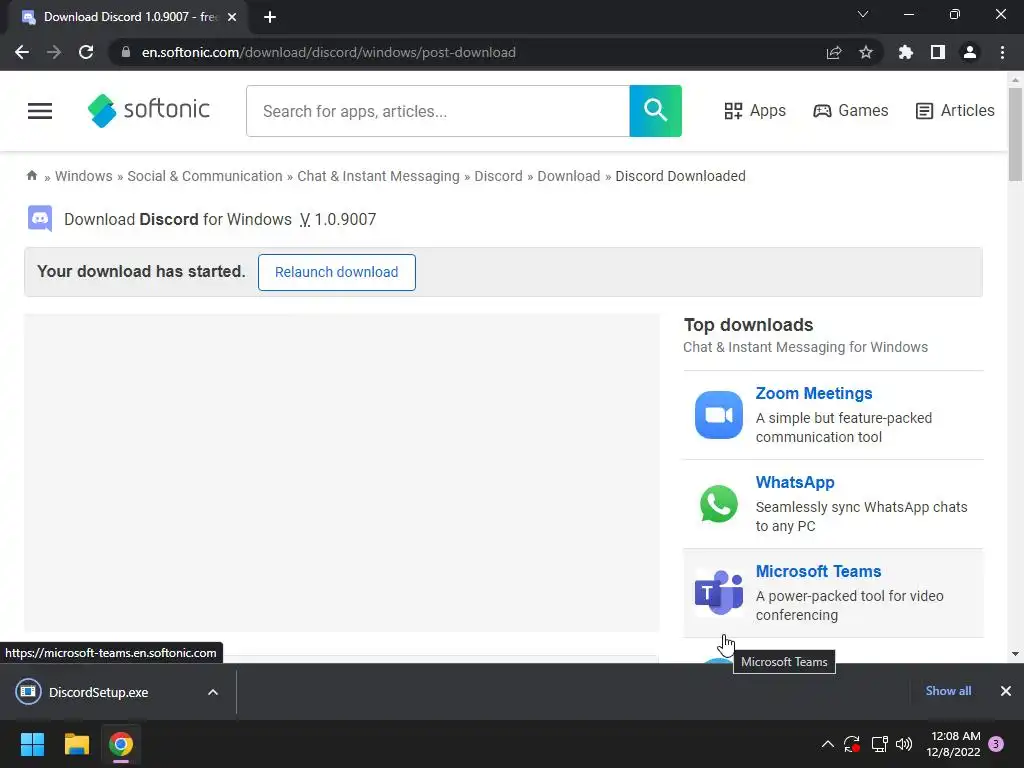Viewport: 1024px width, 768px height.
Task: Toggle the Chrome side panel
Action: coord(938,52)
